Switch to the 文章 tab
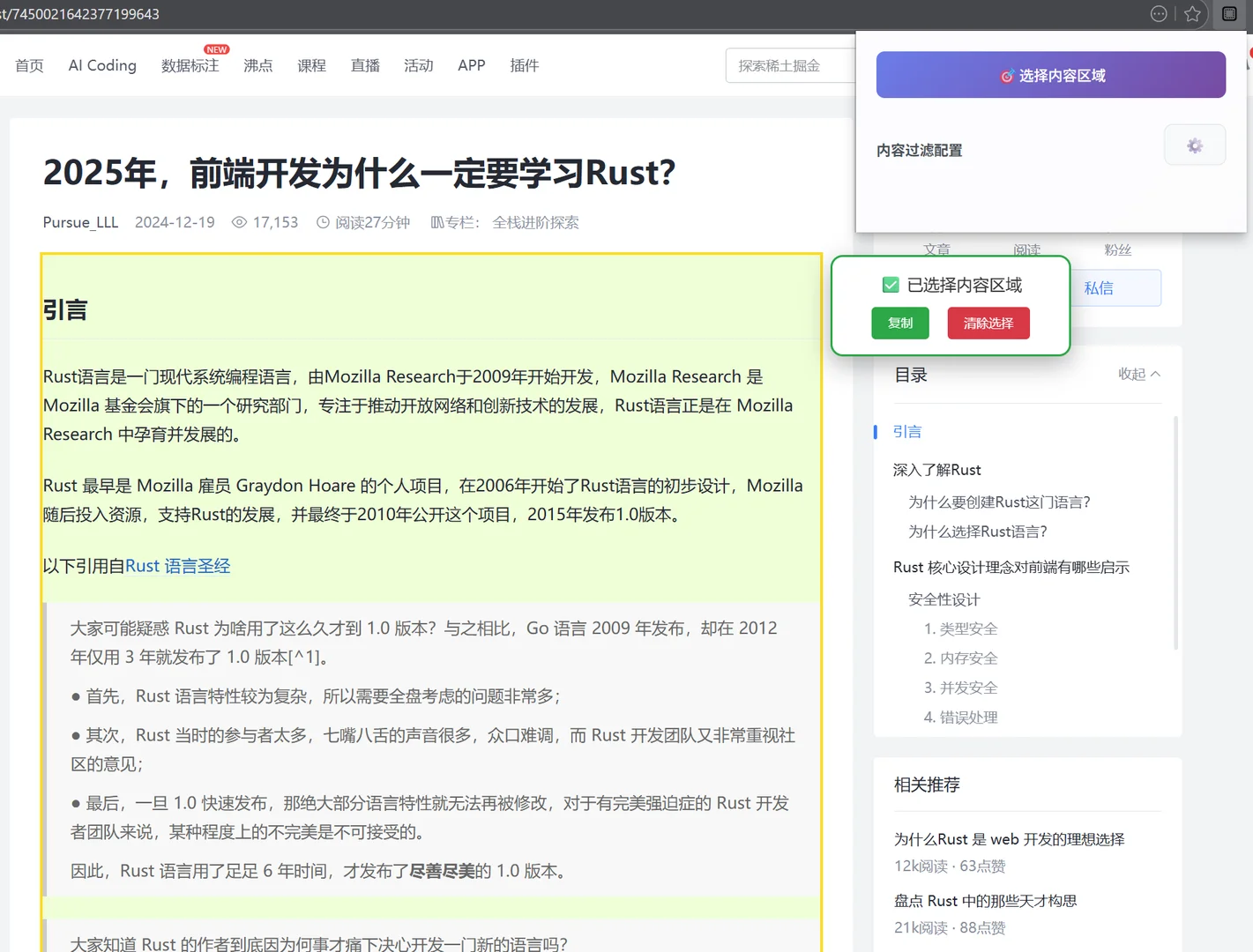 click(936, 250)
